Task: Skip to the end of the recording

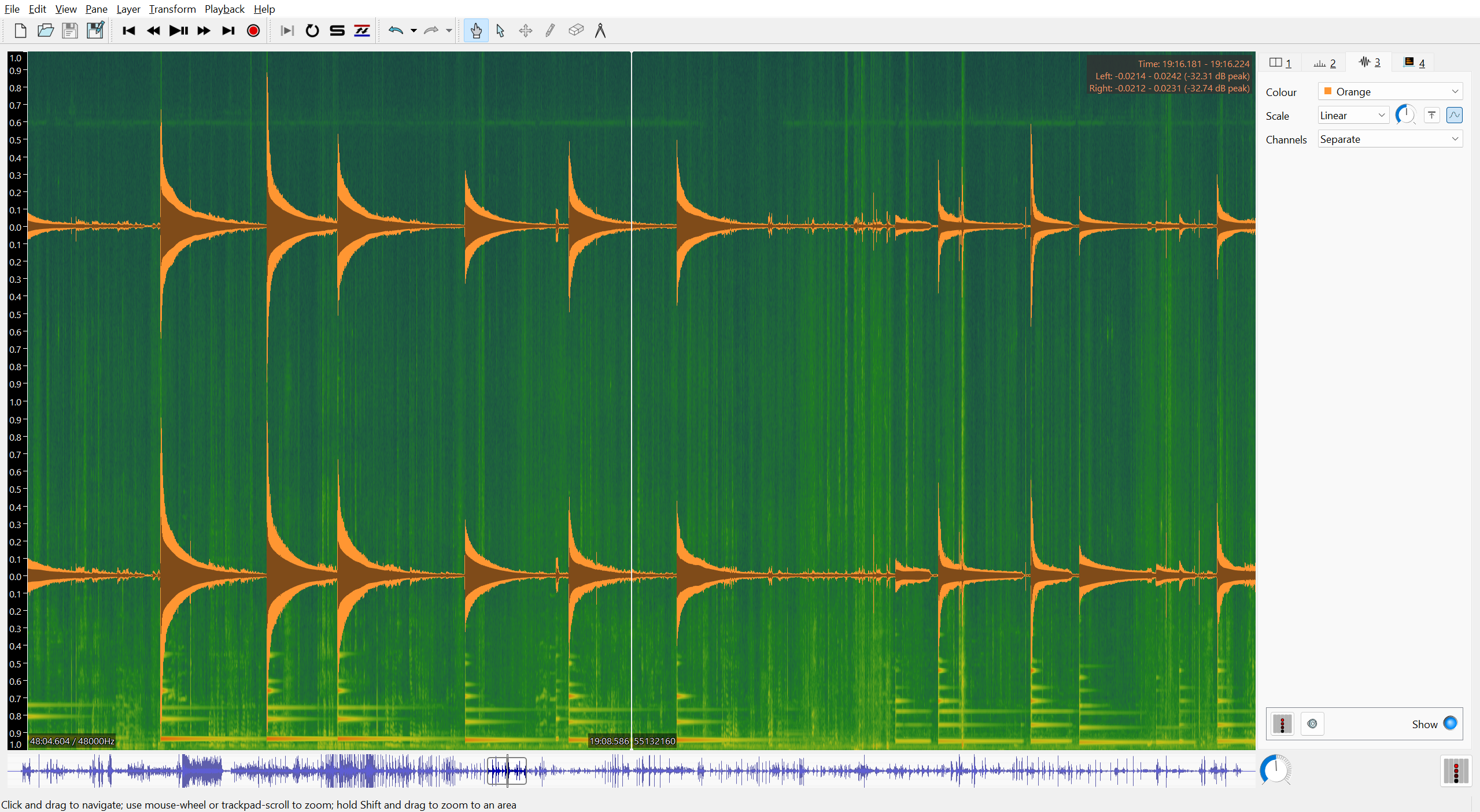Action: [228, 31]
